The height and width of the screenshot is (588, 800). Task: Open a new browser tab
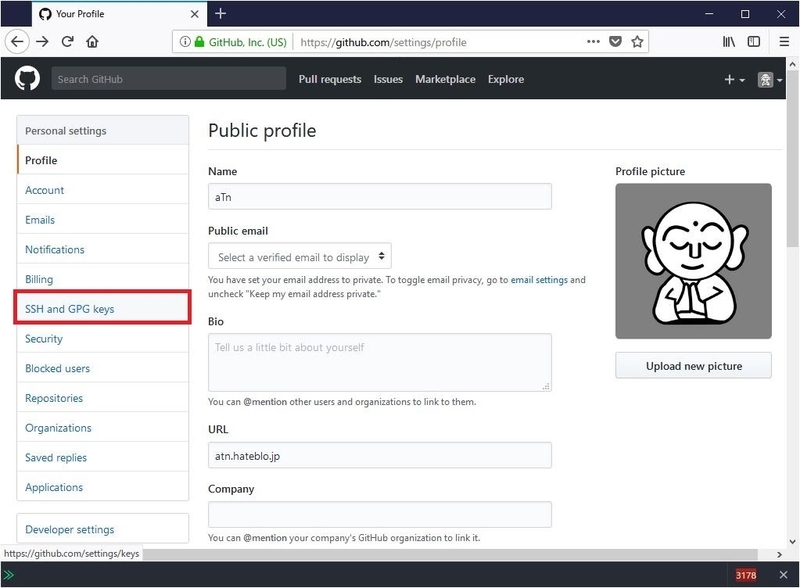pos(221,13)
